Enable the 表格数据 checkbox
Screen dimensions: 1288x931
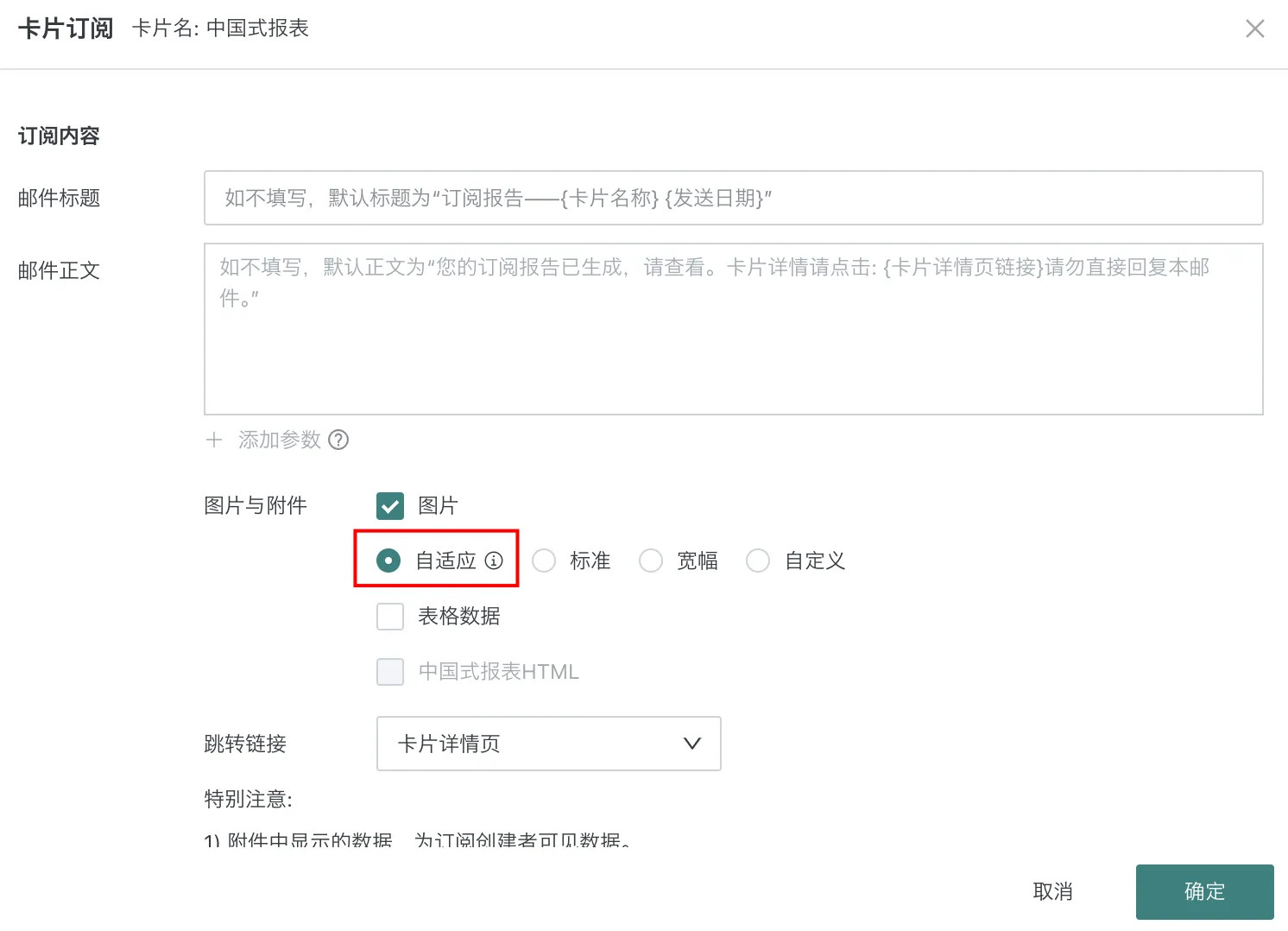coord(390,616)
